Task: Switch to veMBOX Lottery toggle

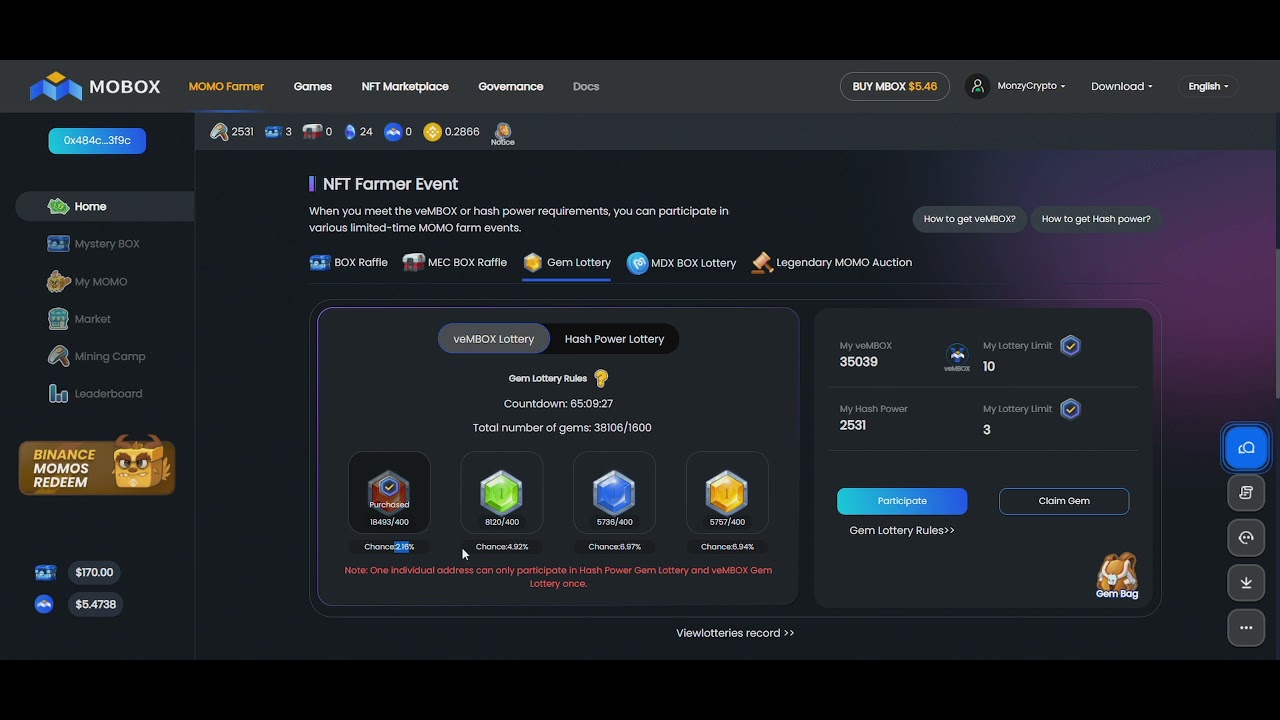Action: (x=494, y=339)
